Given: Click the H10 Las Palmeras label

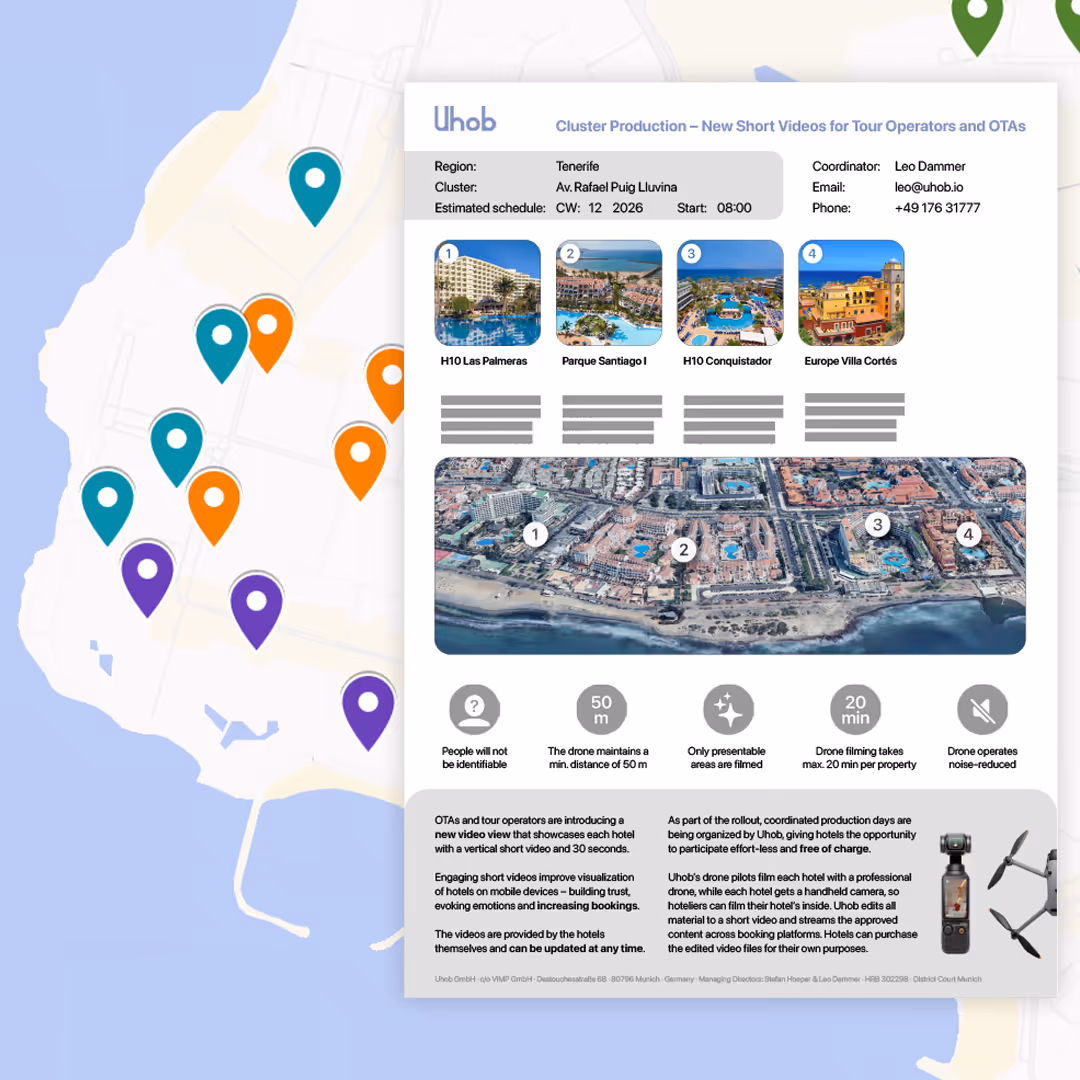Looking at the screenshot, I should coord(484,361).
